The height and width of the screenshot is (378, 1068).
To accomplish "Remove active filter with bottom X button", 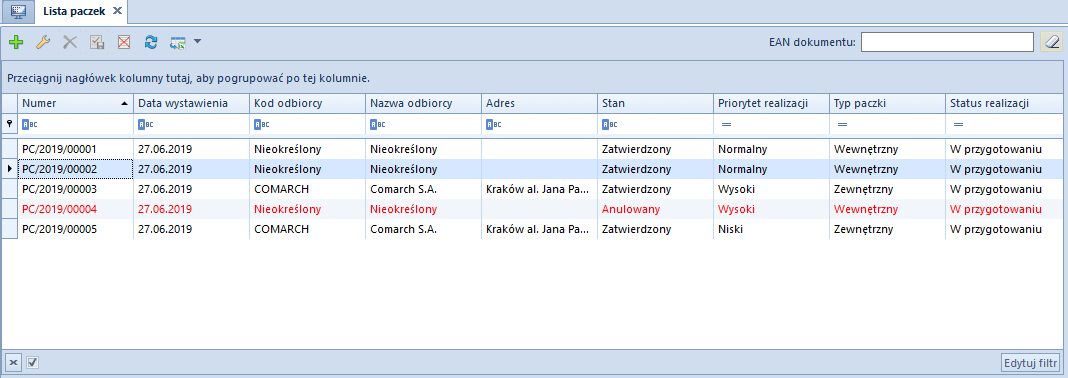I will tap(14, 362).
